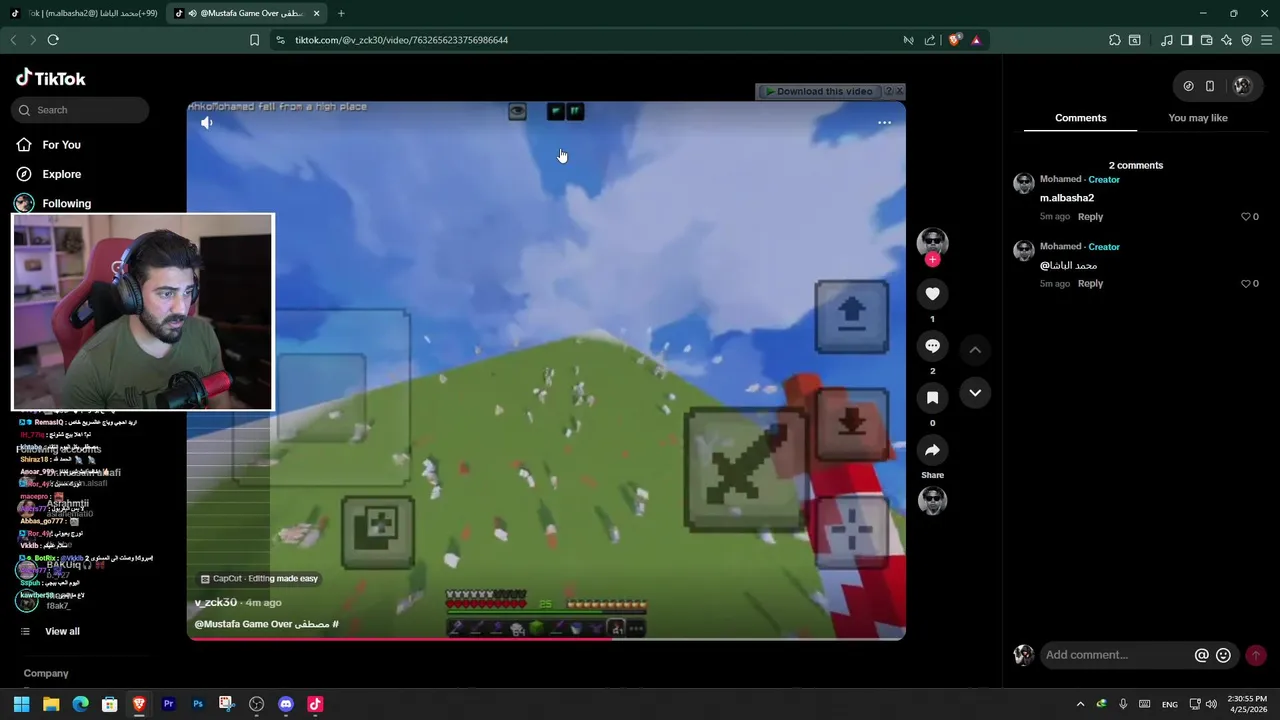Screen dimensions: 1280x720
Task: Like the video with the heart icon
Action: (x=932, y=294)
